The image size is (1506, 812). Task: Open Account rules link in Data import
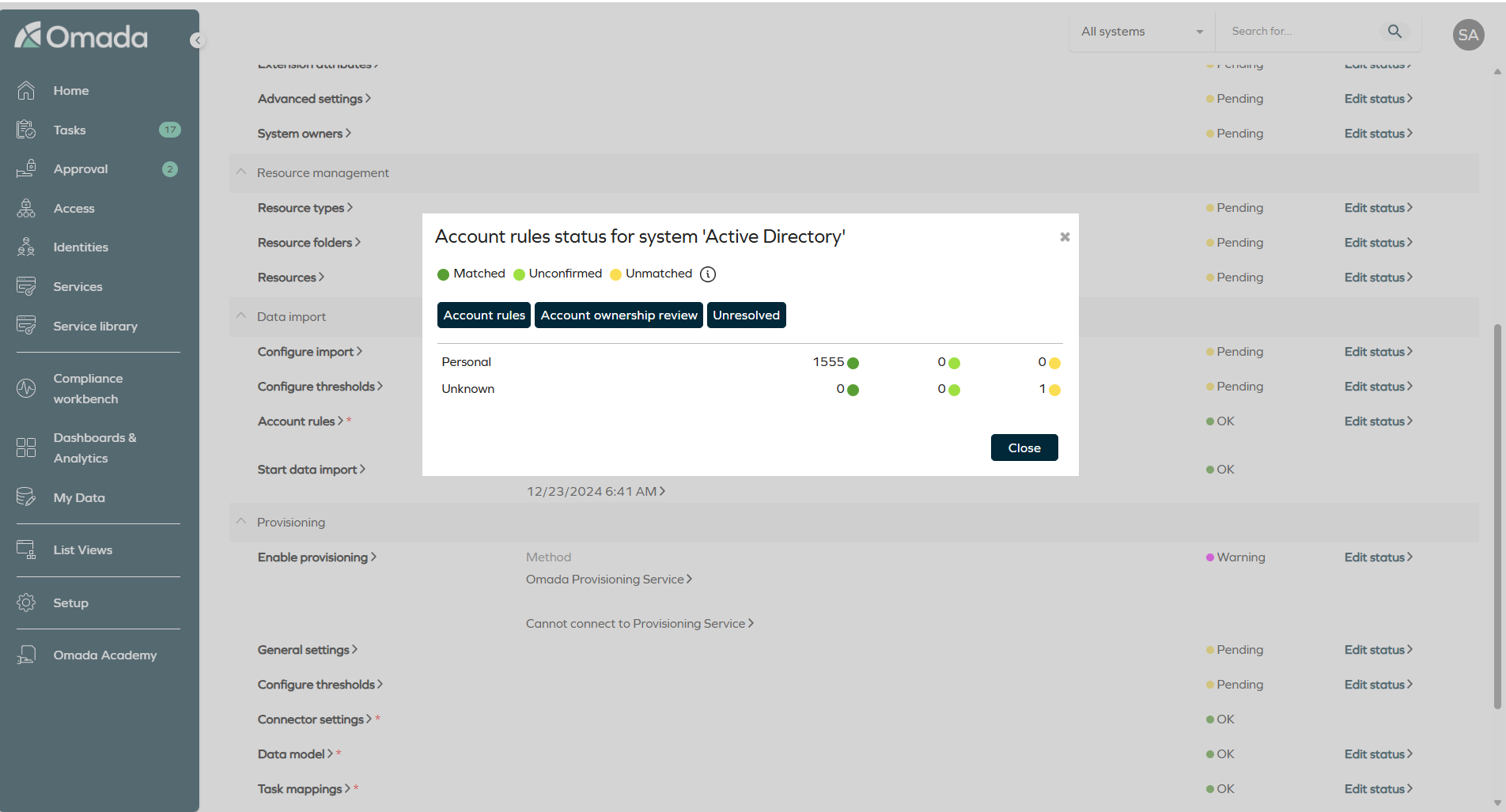301,421
